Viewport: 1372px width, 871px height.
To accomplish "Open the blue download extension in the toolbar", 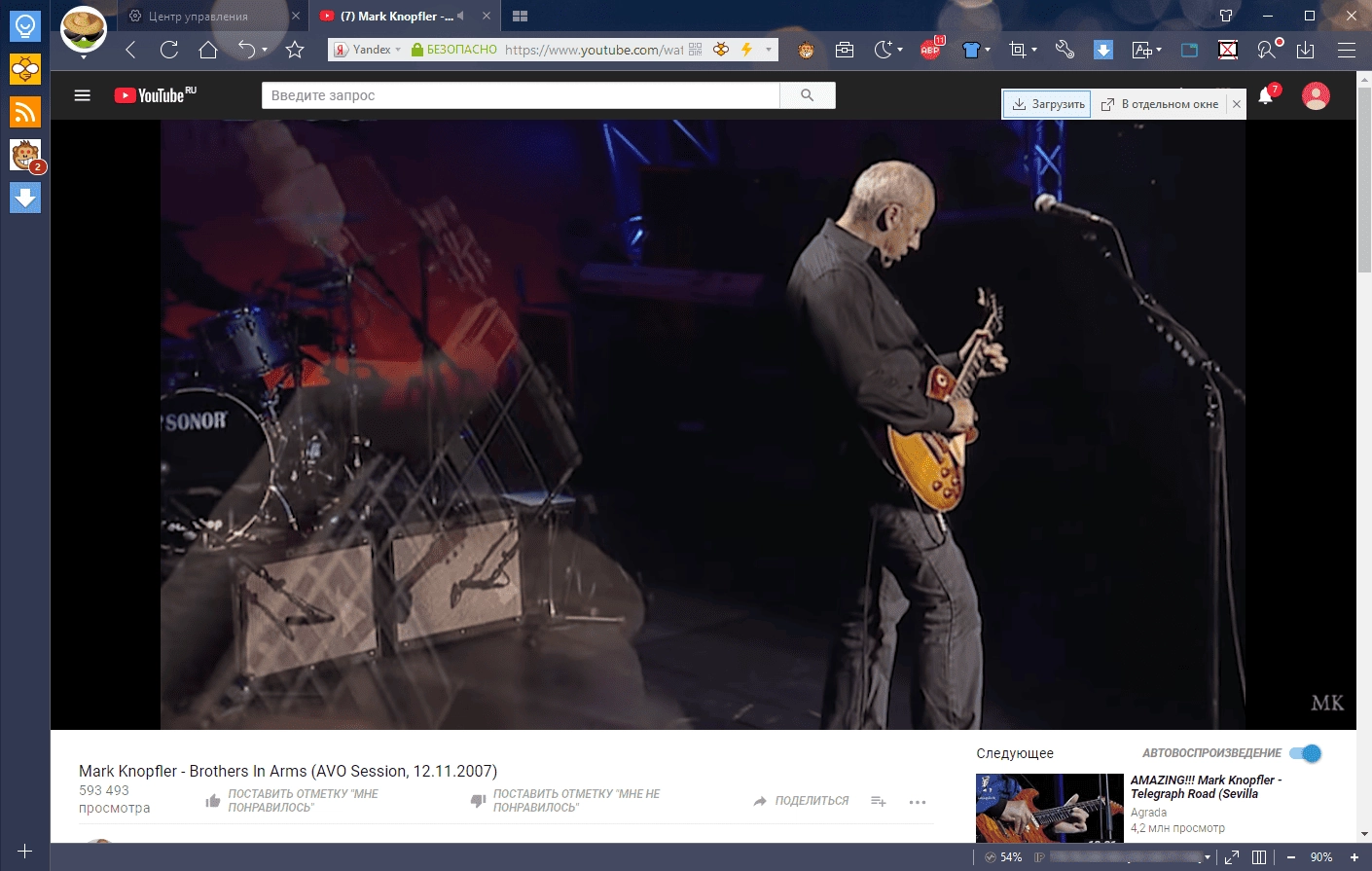I will click(x=1103, y=50).
